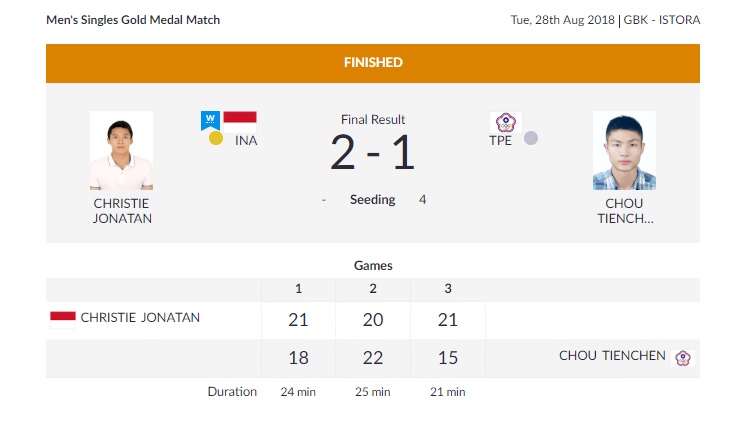Click Christie's game 2 score of 20
The height and width of the screenshot is (428, 731).
click(372, 320)
